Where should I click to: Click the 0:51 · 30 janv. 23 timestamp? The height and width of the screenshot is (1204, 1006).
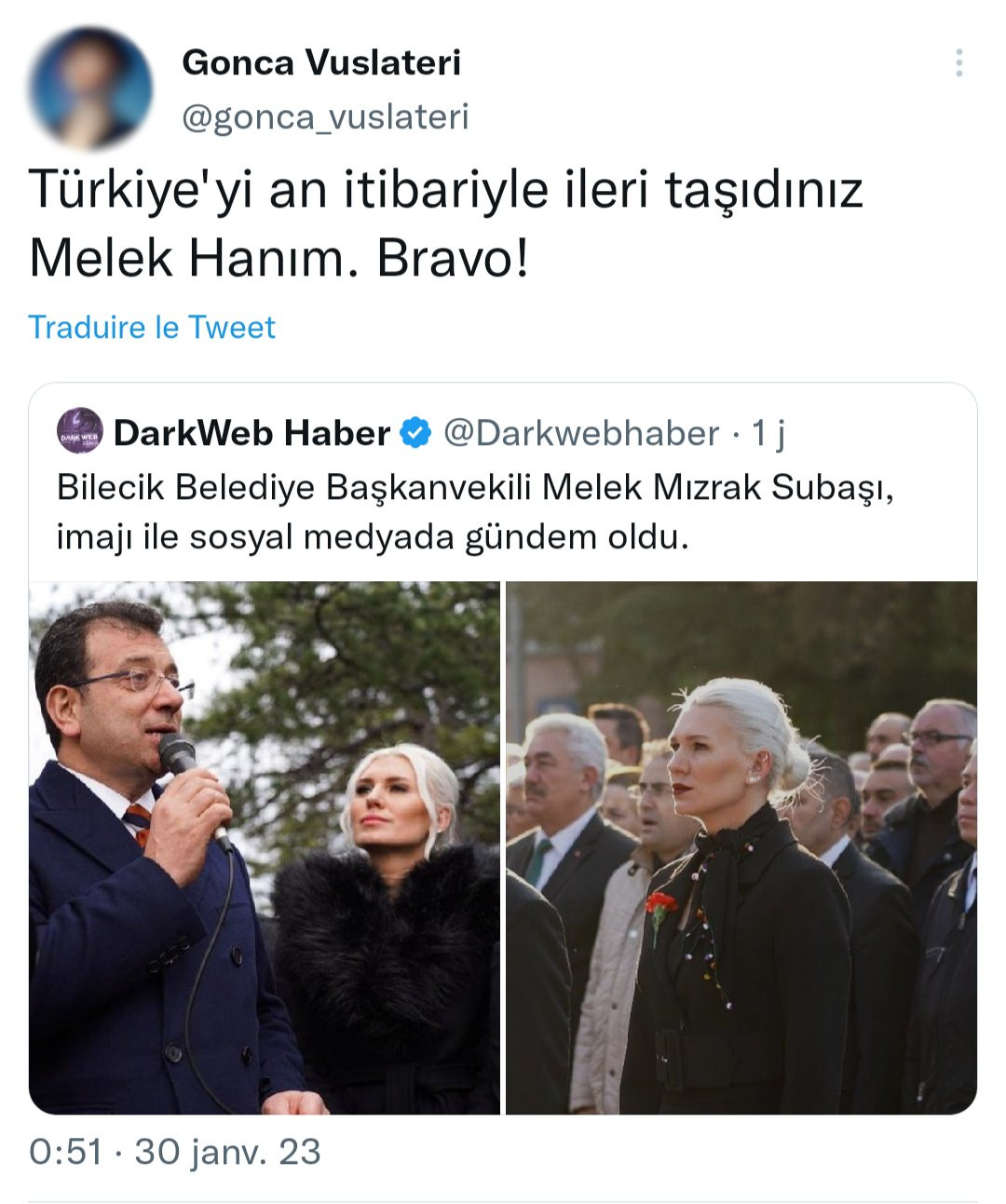point(175,1152)
